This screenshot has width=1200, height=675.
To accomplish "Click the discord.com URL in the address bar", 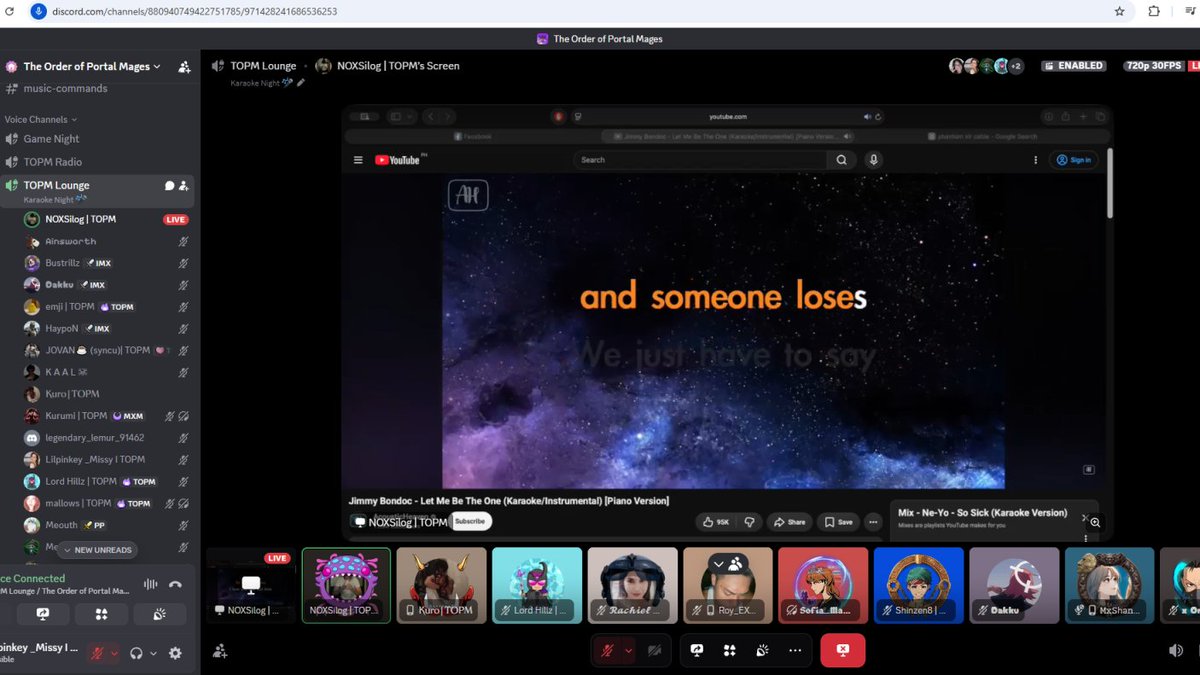I will tap(194, 12).
